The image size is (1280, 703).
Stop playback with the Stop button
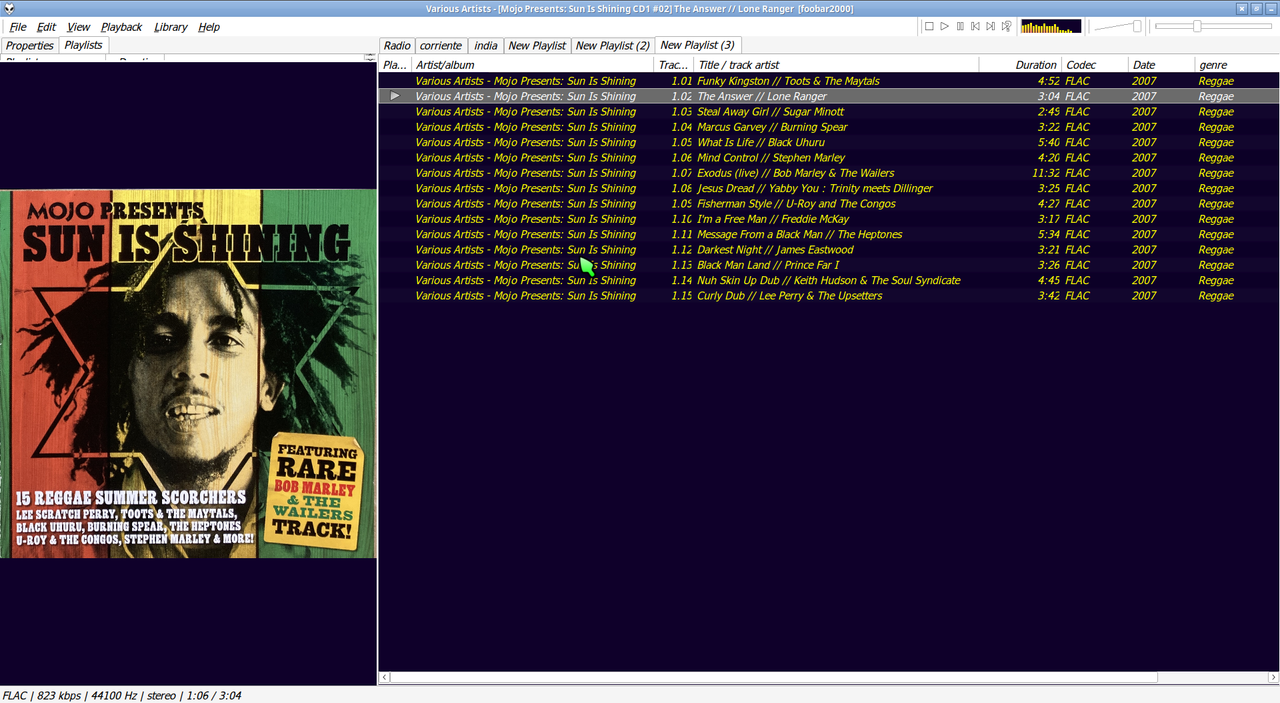click(x=929, y=27)
